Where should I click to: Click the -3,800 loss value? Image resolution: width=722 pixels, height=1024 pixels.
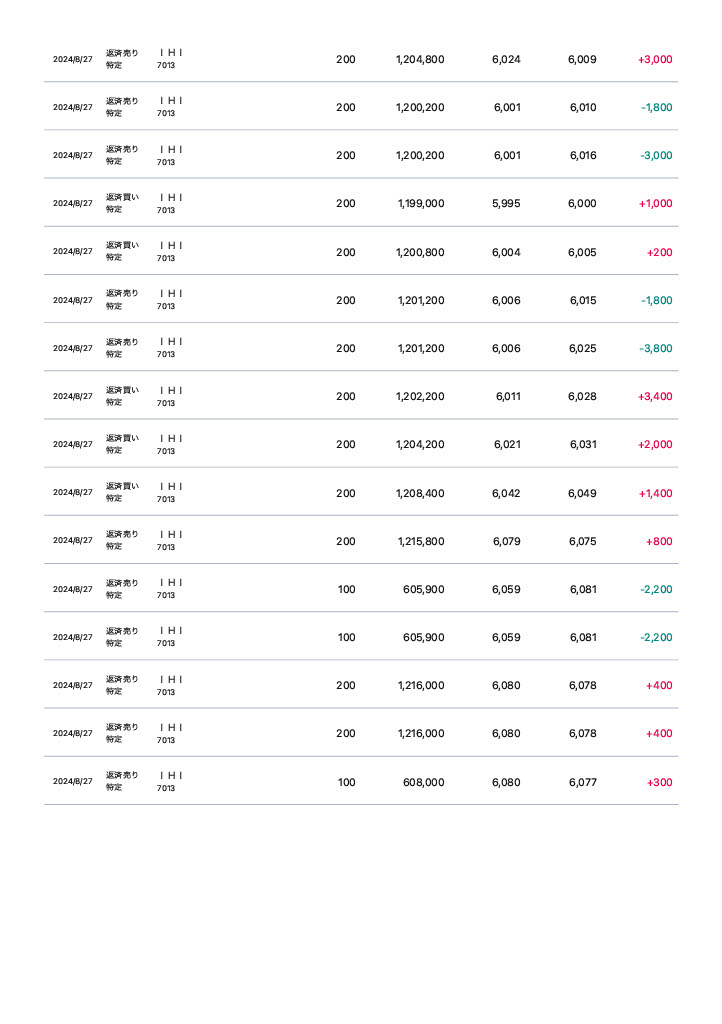655,348
